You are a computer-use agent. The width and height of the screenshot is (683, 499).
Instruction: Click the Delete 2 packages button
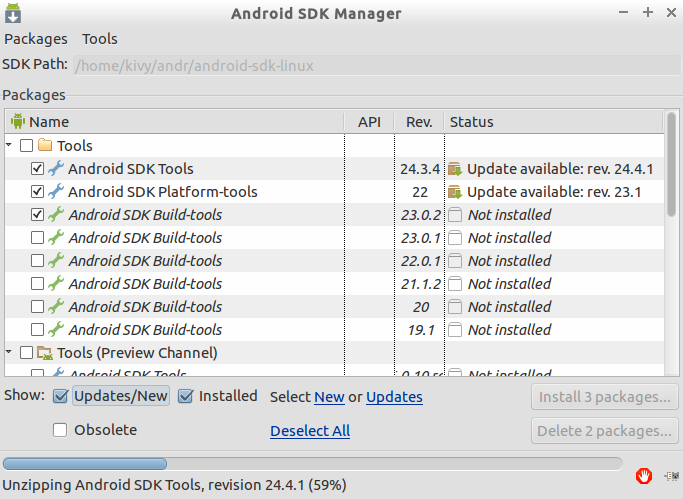click(x=605, y=431)
